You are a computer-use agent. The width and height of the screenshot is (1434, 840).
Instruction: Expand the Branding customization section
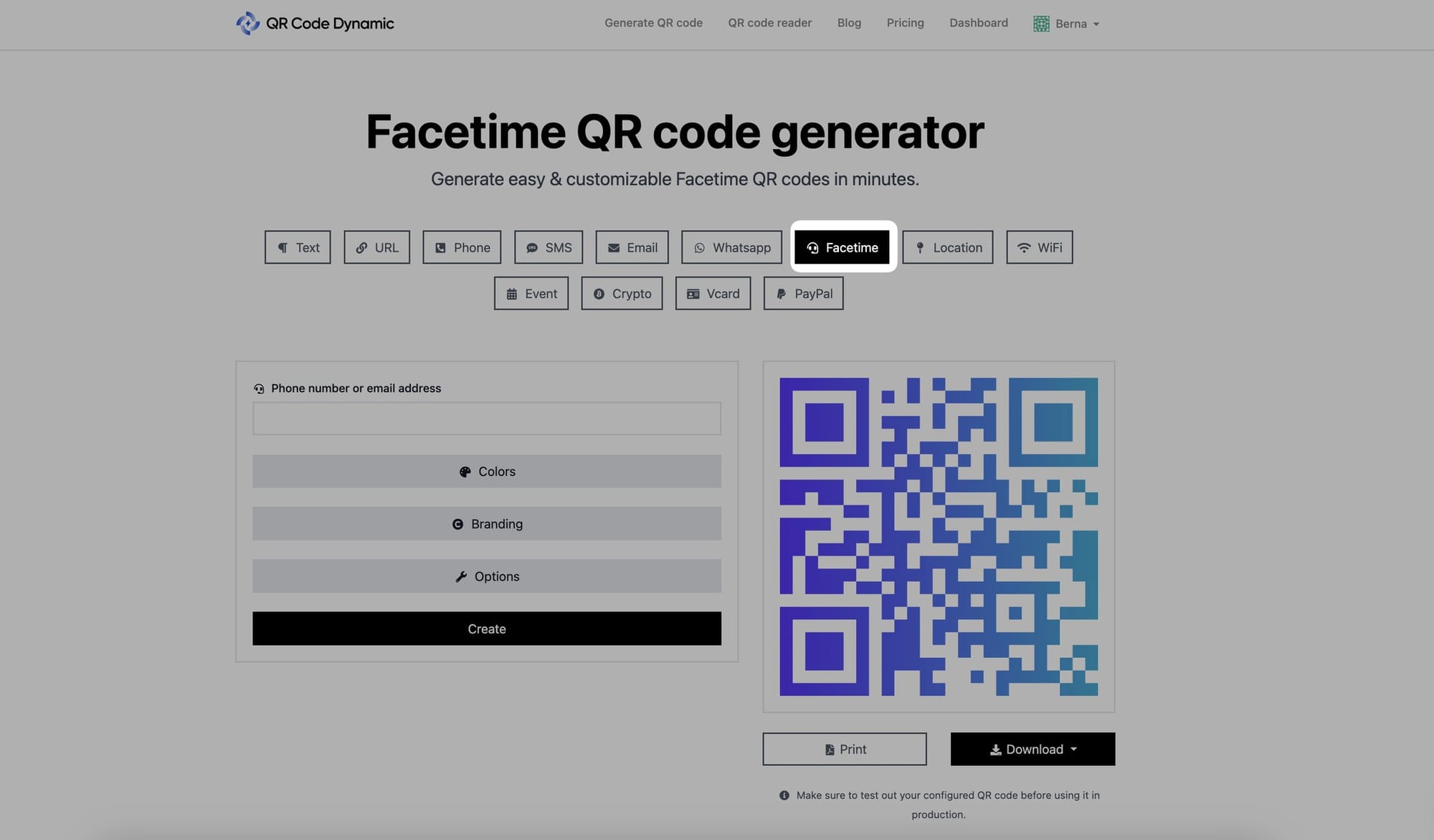[487, 523]
